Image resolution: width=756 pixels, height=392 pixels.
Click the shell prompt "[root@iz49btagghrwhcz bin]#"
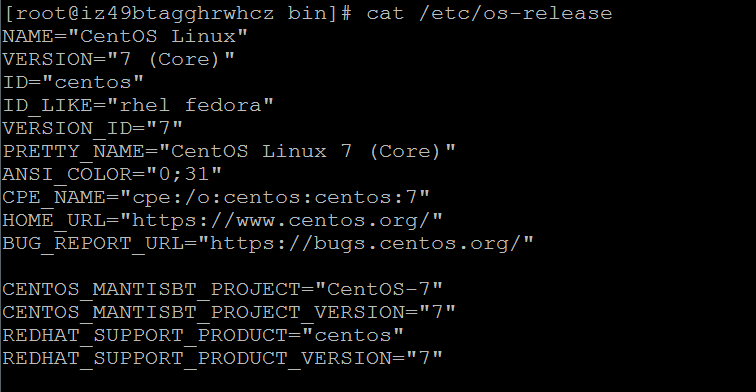point(177,14)
